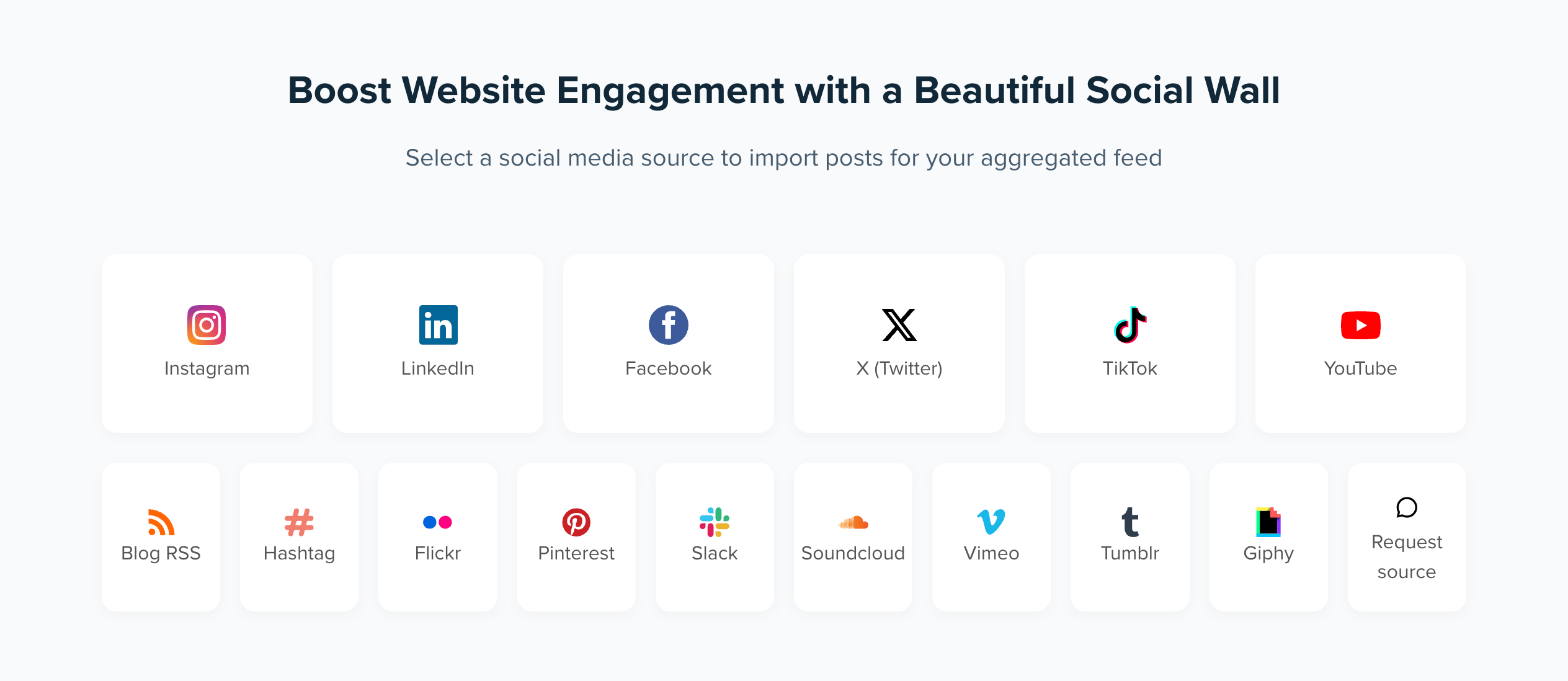
Task: Click the Instagram logo icon
Action: tap(207, 325)
